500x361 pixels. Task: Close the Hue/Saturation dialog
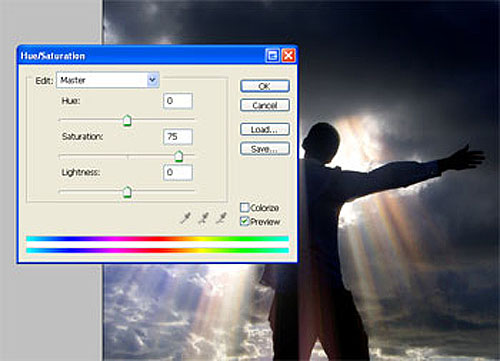[x=288, y=55]
